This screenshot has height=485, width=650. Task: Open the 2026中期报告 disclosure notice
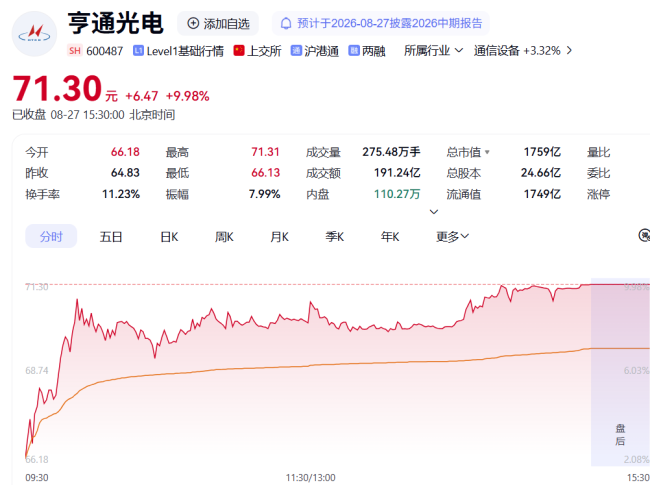tap(381, 23)
